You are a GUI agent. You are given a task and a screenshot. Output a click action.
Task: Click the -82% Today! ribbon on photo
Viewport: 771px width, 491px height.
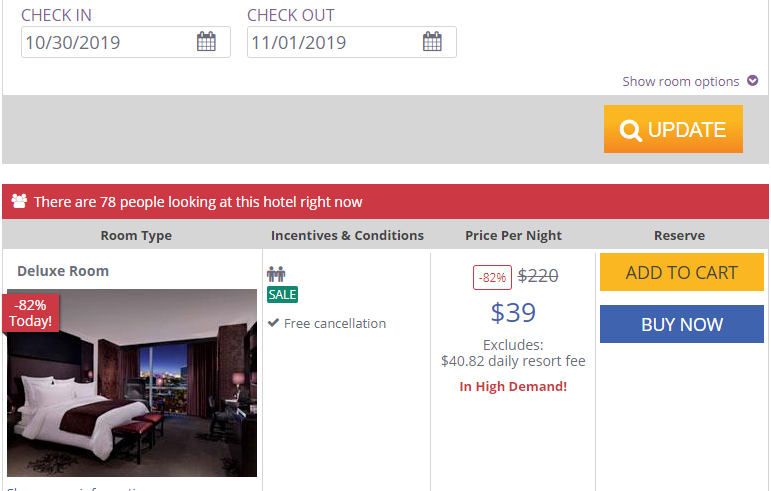point(30,313)
